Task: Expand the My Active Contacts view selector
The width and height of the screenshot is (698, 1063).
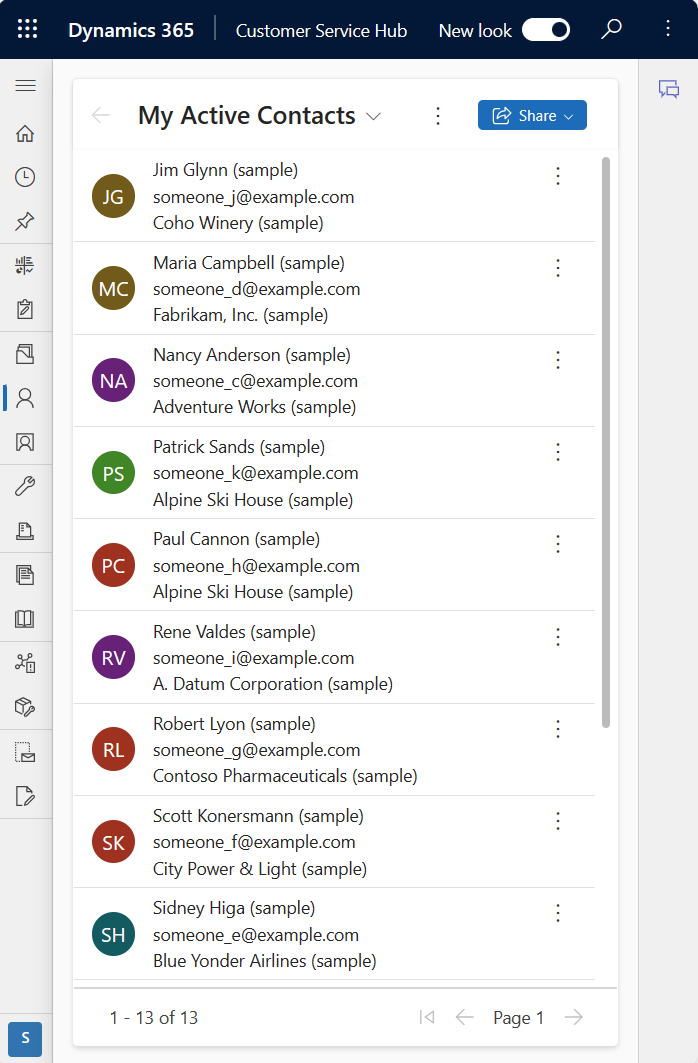Action: pyautogui.click(x=373, y=116)
